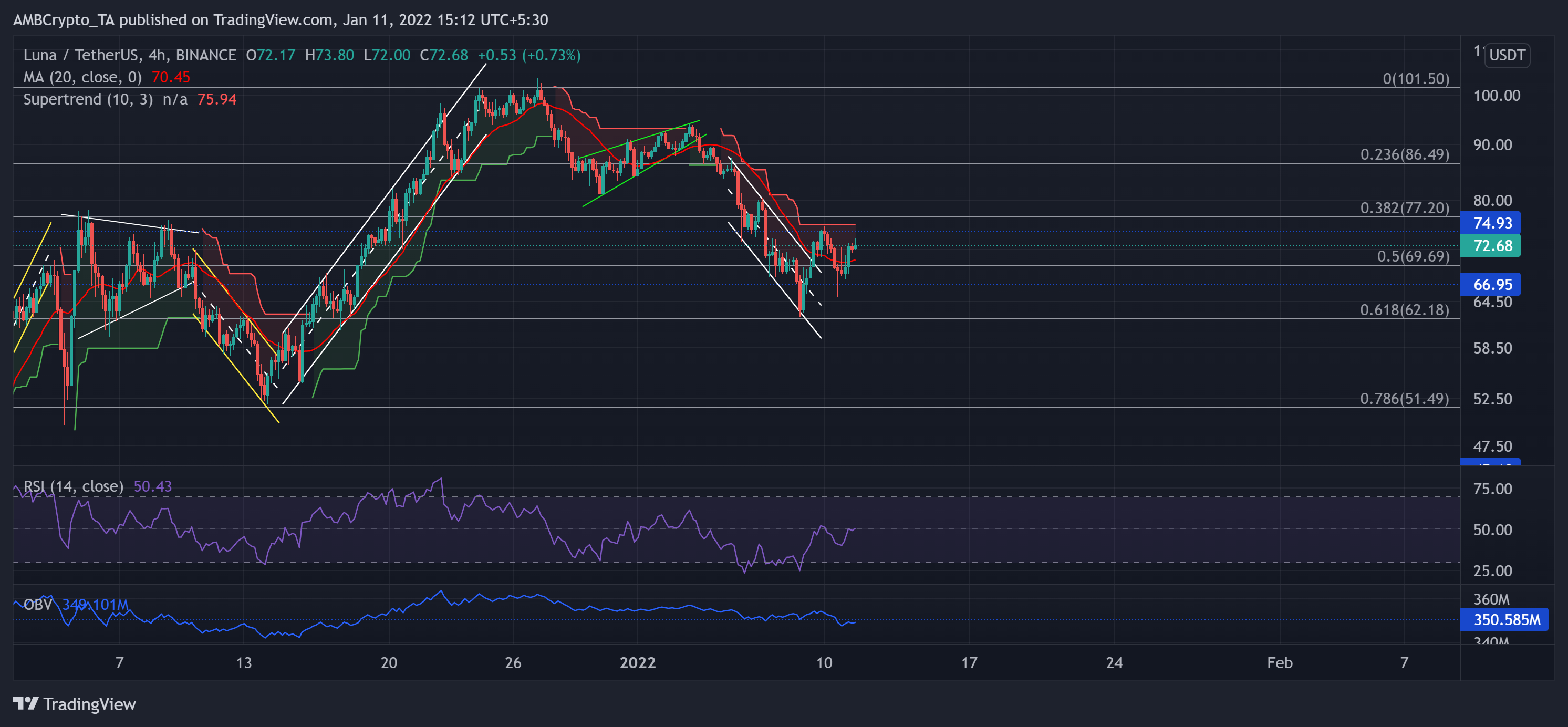Click the 58.50 price axis label
This screenshot has width=1568, height=727.
tap(1492, 348)
